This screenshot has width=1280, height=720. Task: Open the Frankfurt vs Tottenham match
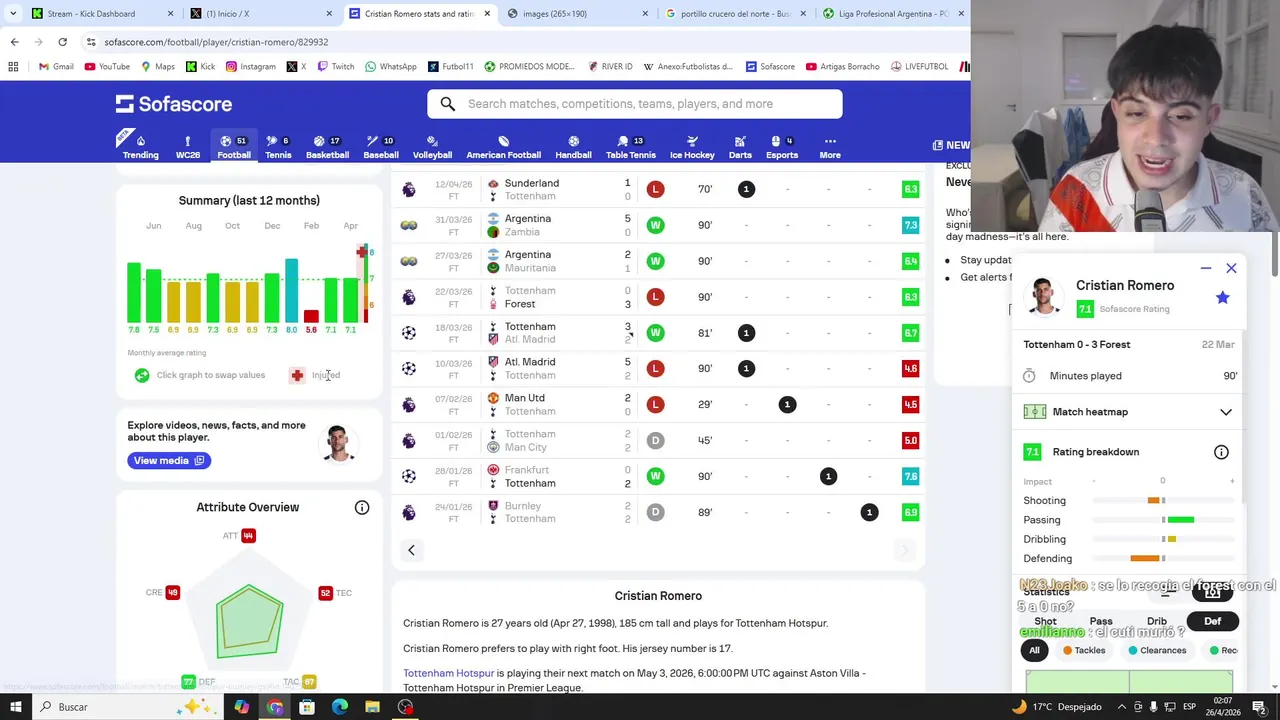(x=658, y=476)
